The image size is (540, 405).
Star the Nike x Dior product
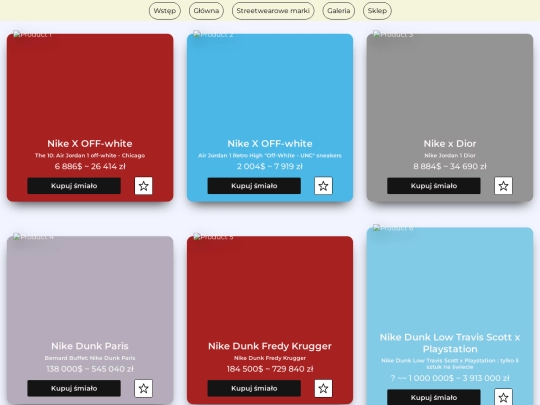pyautogui.click(x=503, y=186)
